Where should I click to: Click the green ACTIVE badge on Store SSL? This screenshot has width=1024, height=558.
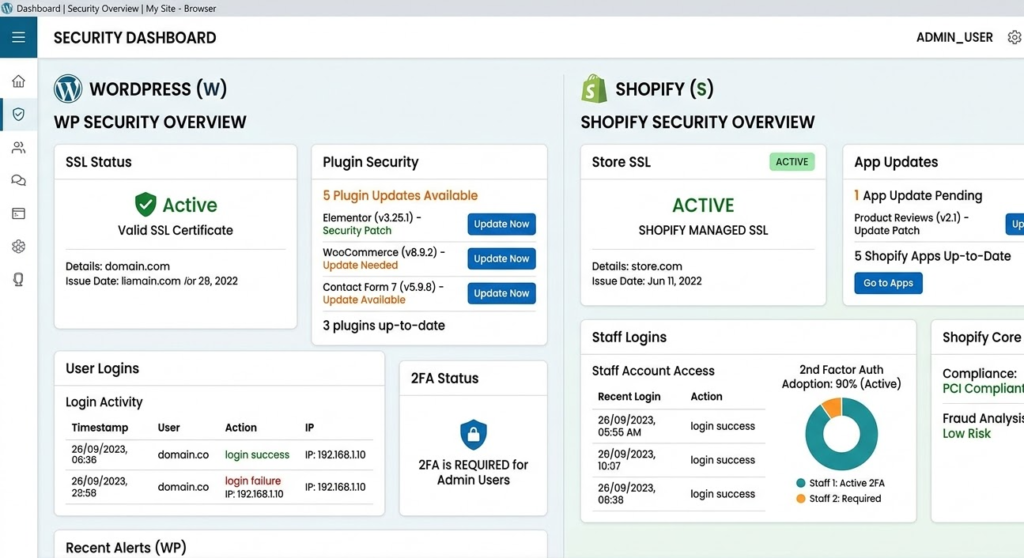pyautogui.click(x=792, y=162)
